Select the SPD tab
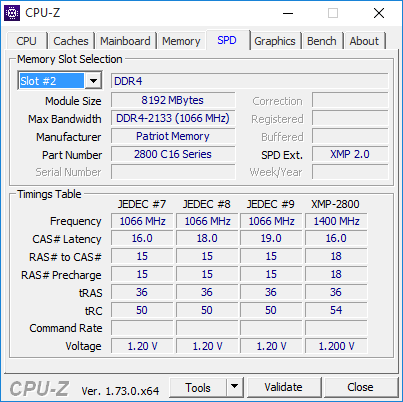Viewport: 403px width, 402px height. 227,40
